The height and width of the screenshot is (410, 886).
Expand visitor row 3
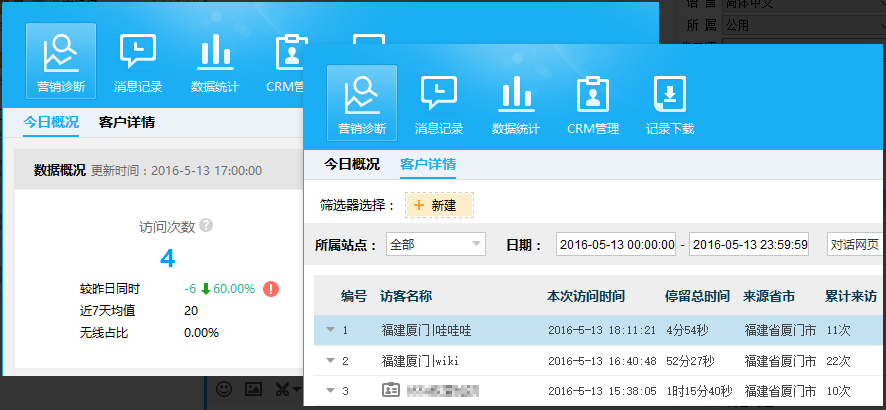coord(330,390)
